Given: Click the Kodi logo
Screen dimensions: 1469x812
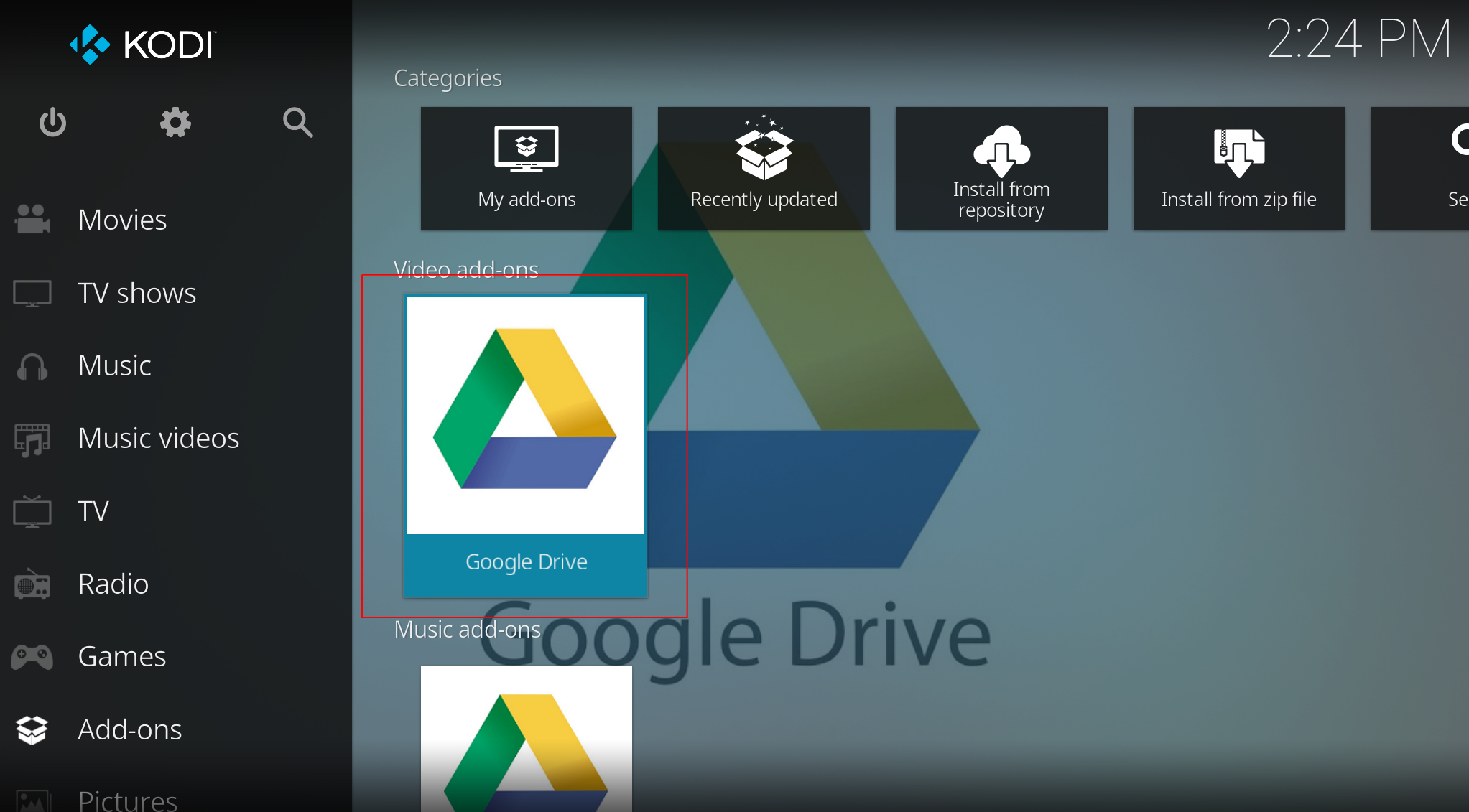Looking at the screenshot, I should point(142,45).
